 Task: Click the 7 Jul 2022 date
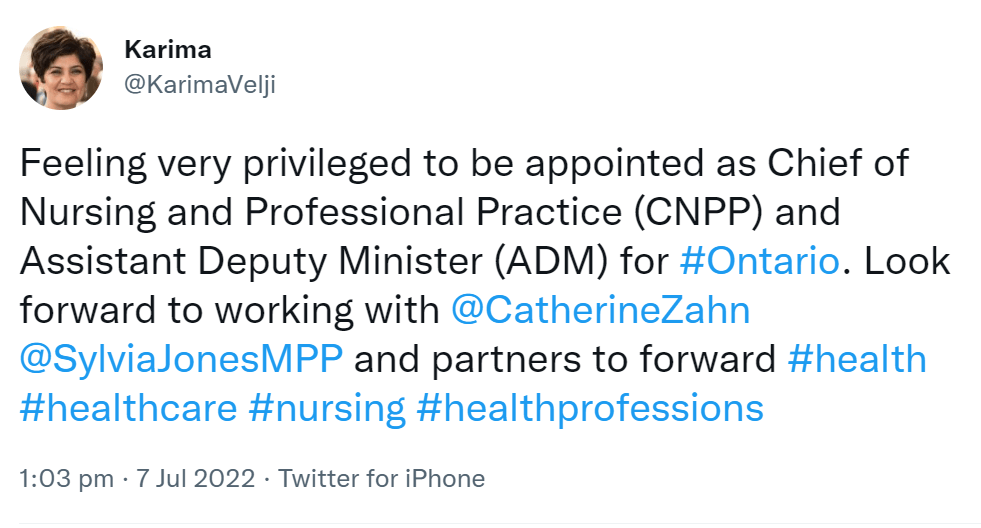194,479
